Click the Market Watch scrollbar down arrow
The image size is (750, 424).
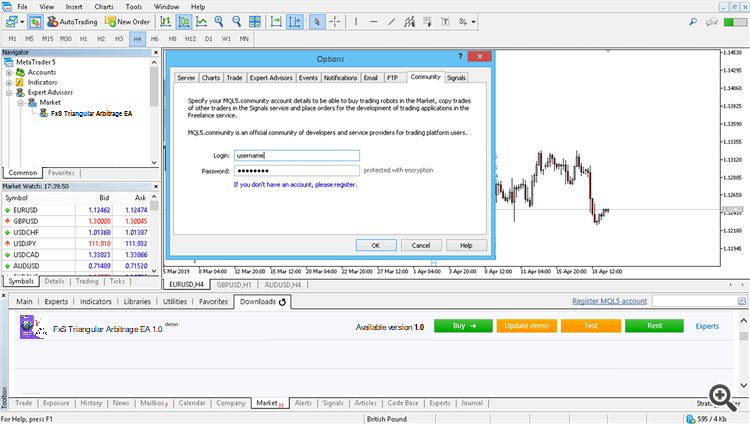pyautogui.click(x=154, y=271)
